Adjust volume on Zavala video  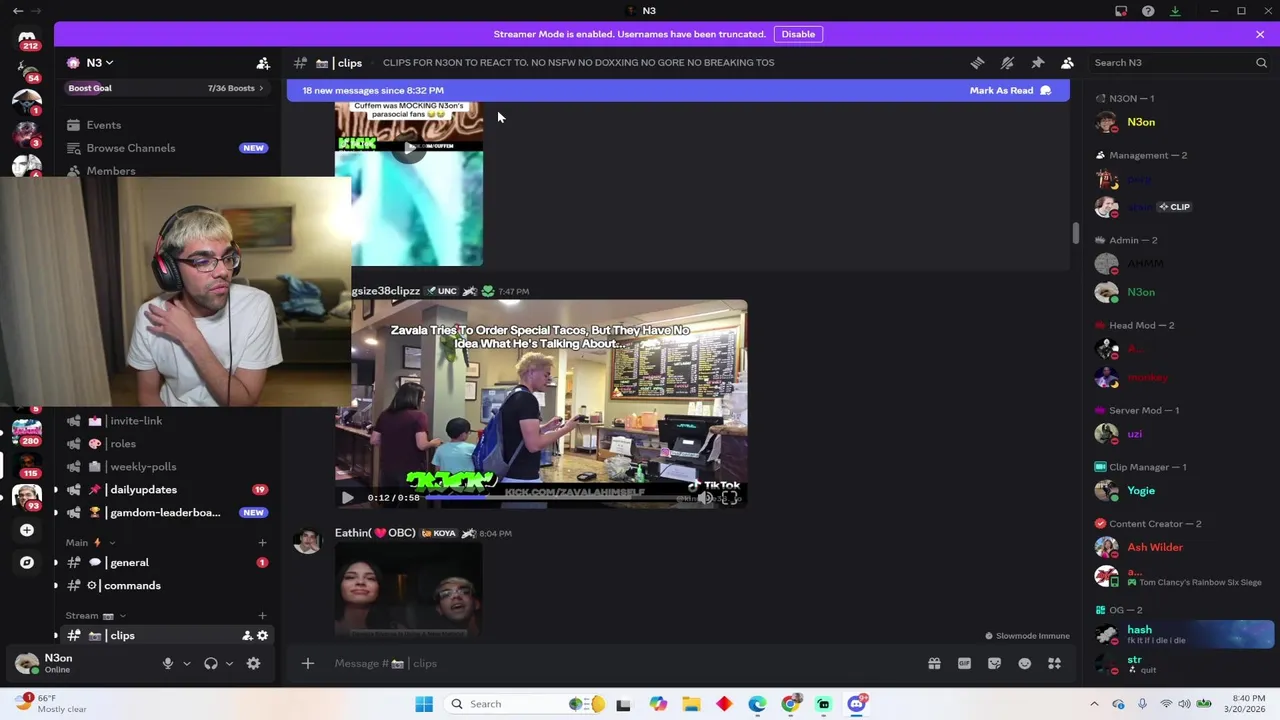click(706, 497)
